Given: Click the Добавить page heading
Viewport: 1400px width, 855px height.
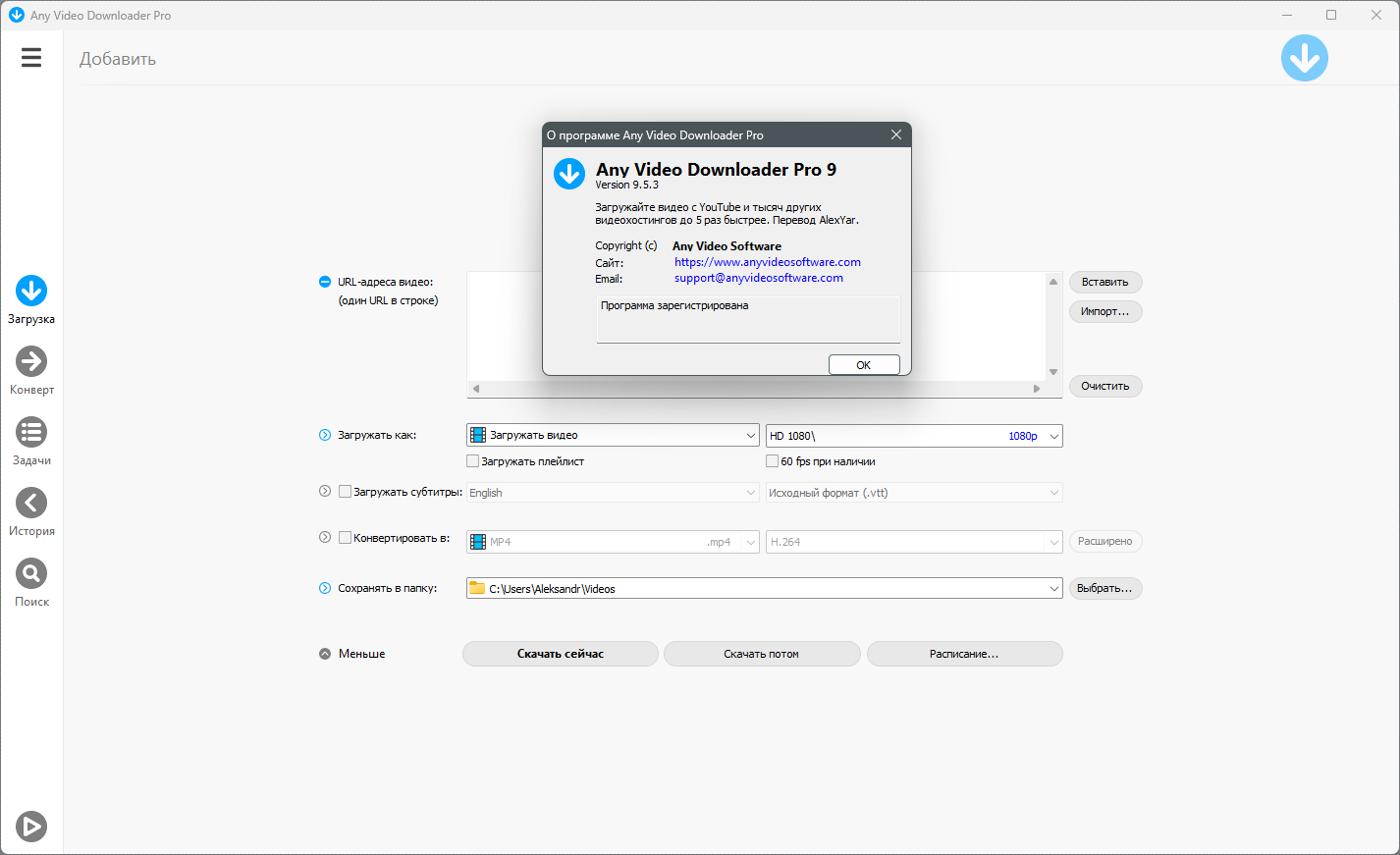Looking at the screenshot, I should click(118, 59).
